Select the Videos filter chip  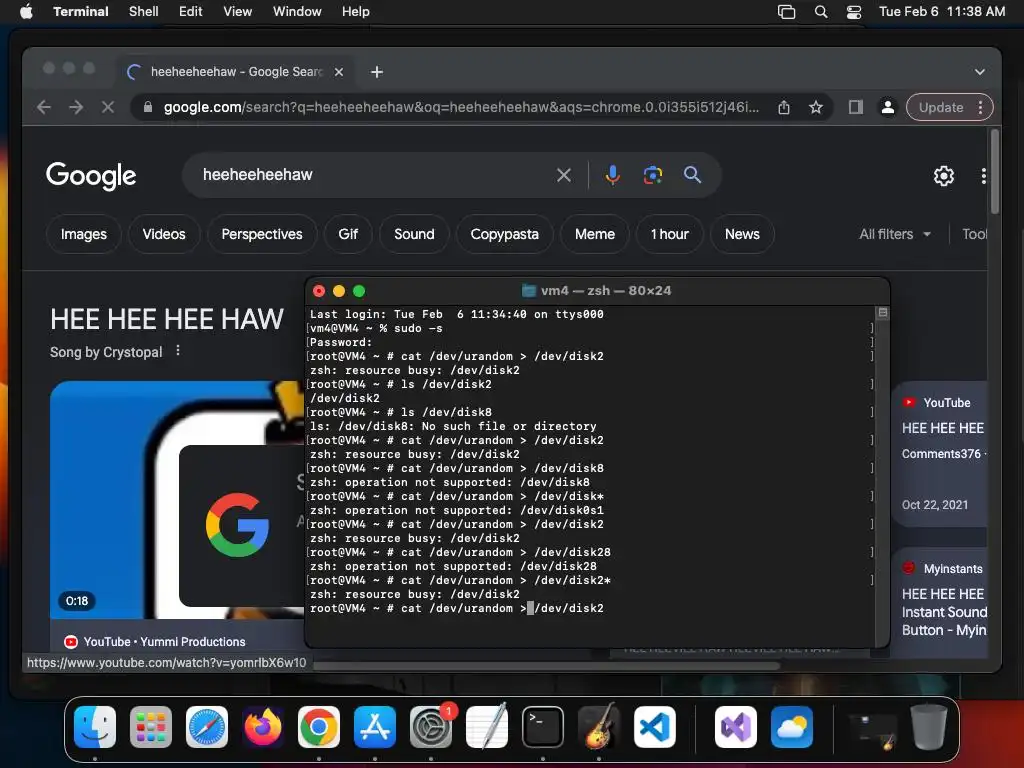pyautogui.click(x=164, y=234)
